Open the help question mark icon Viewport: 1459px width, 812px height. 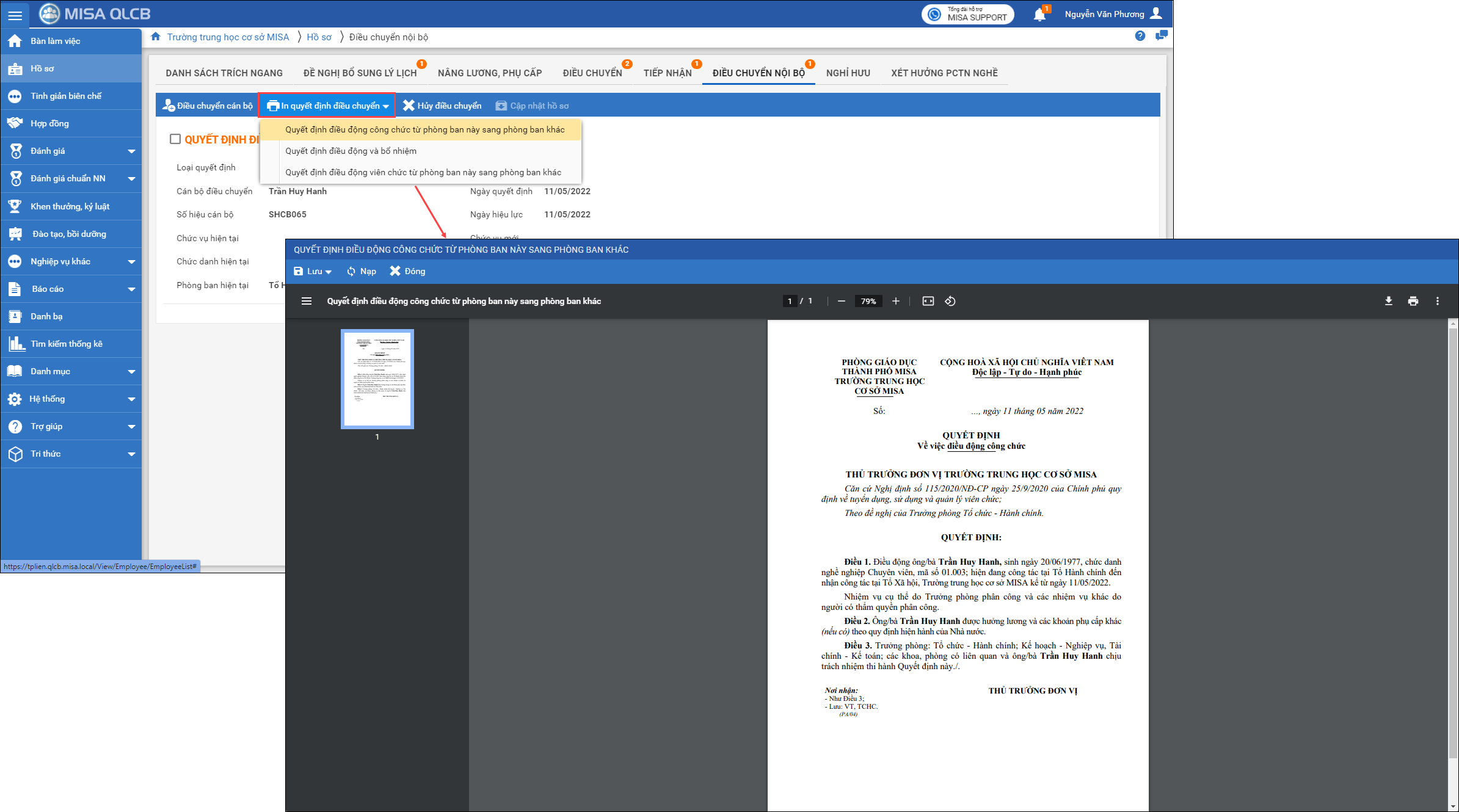pyautogui.click(x=1140, y=37)
